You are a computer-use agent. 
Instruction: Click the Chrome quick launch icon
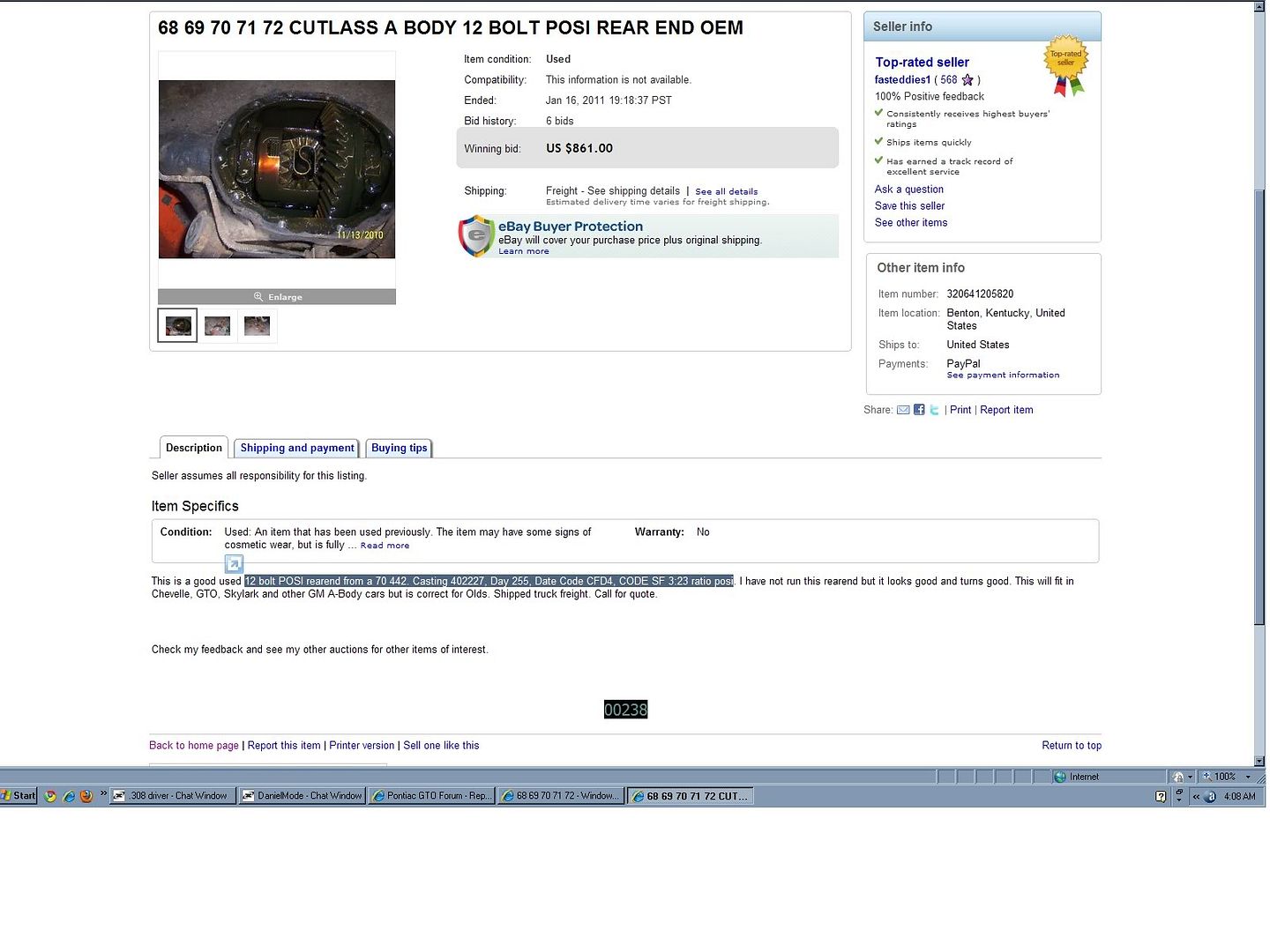coord(50,796)
